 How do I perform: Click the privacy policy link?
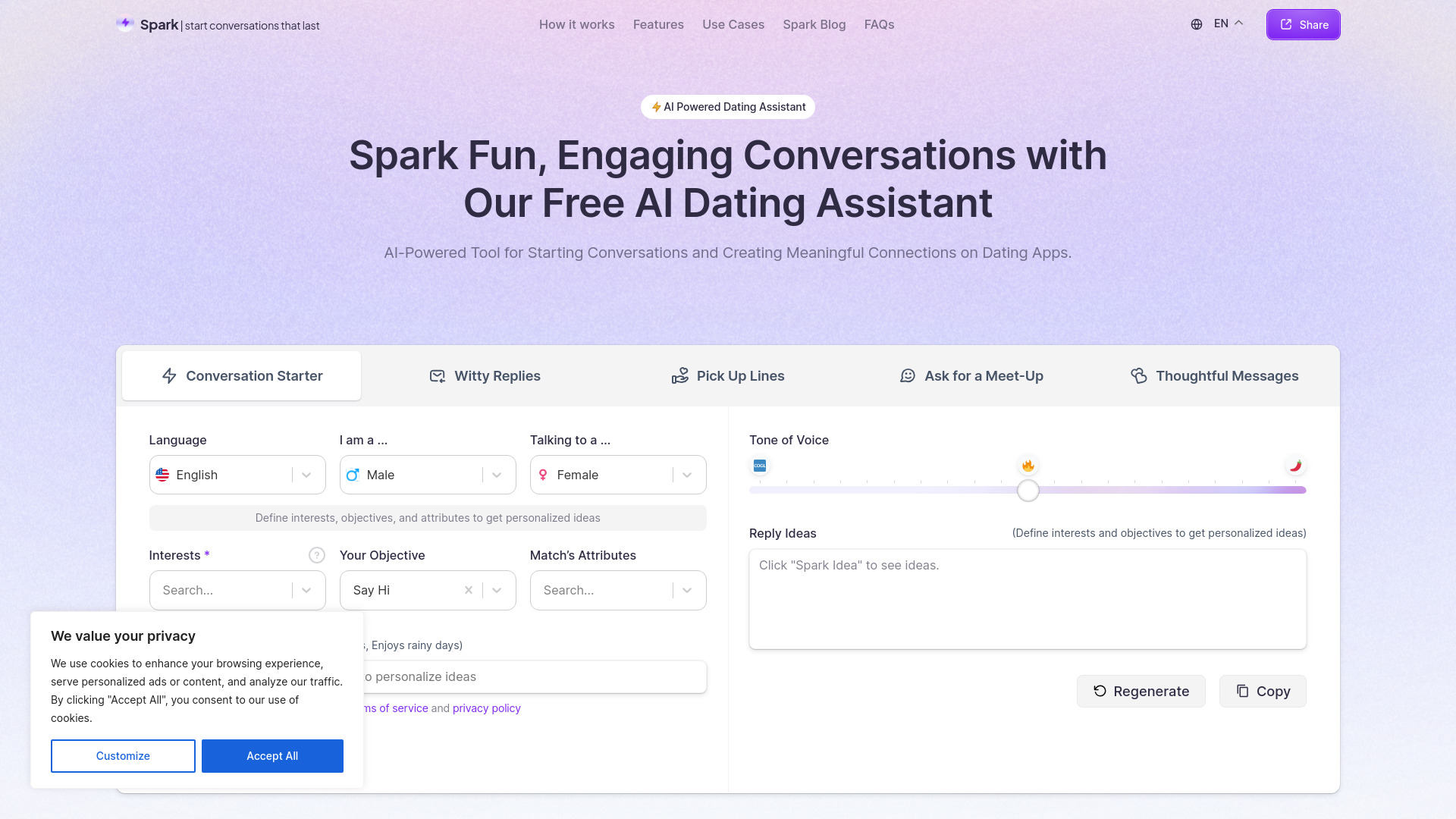pos(486,708)
